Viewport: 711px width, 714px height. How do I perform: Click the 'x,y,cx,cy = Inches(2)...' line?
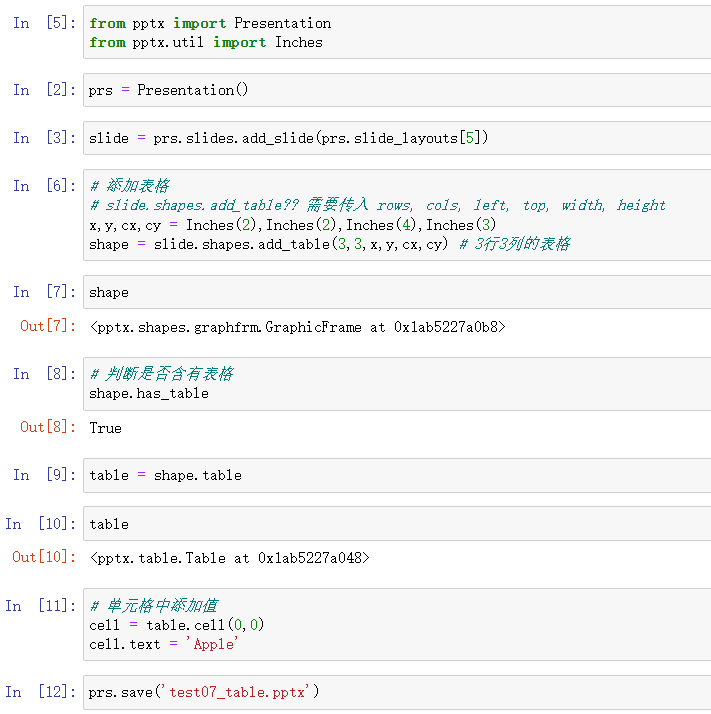click(x=292, y=225)
